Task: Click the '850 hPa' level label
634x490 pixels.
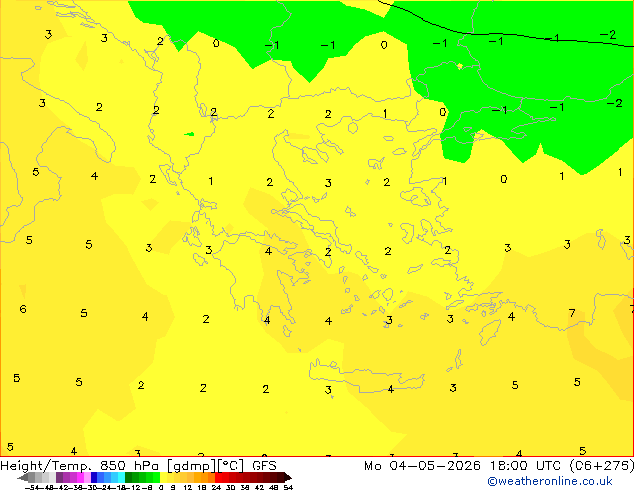Action: click(131, 466)
